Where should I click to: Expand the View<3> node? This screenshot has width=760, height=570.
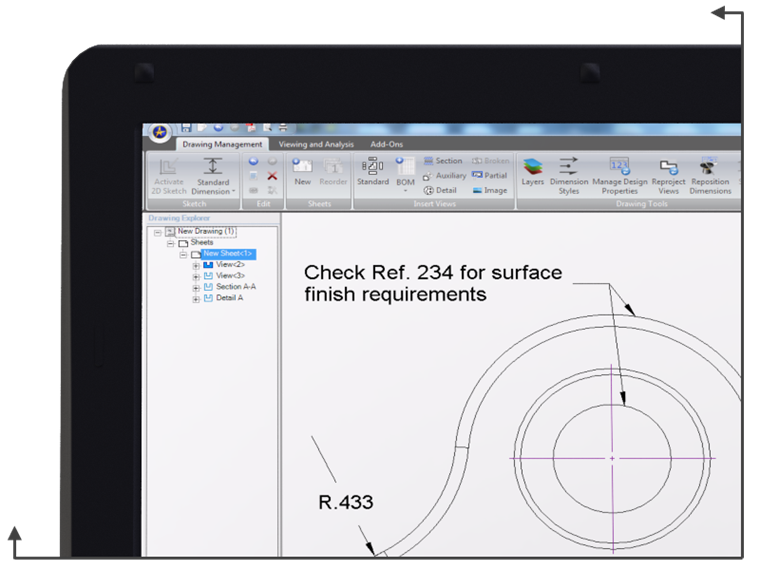[196, 277]
